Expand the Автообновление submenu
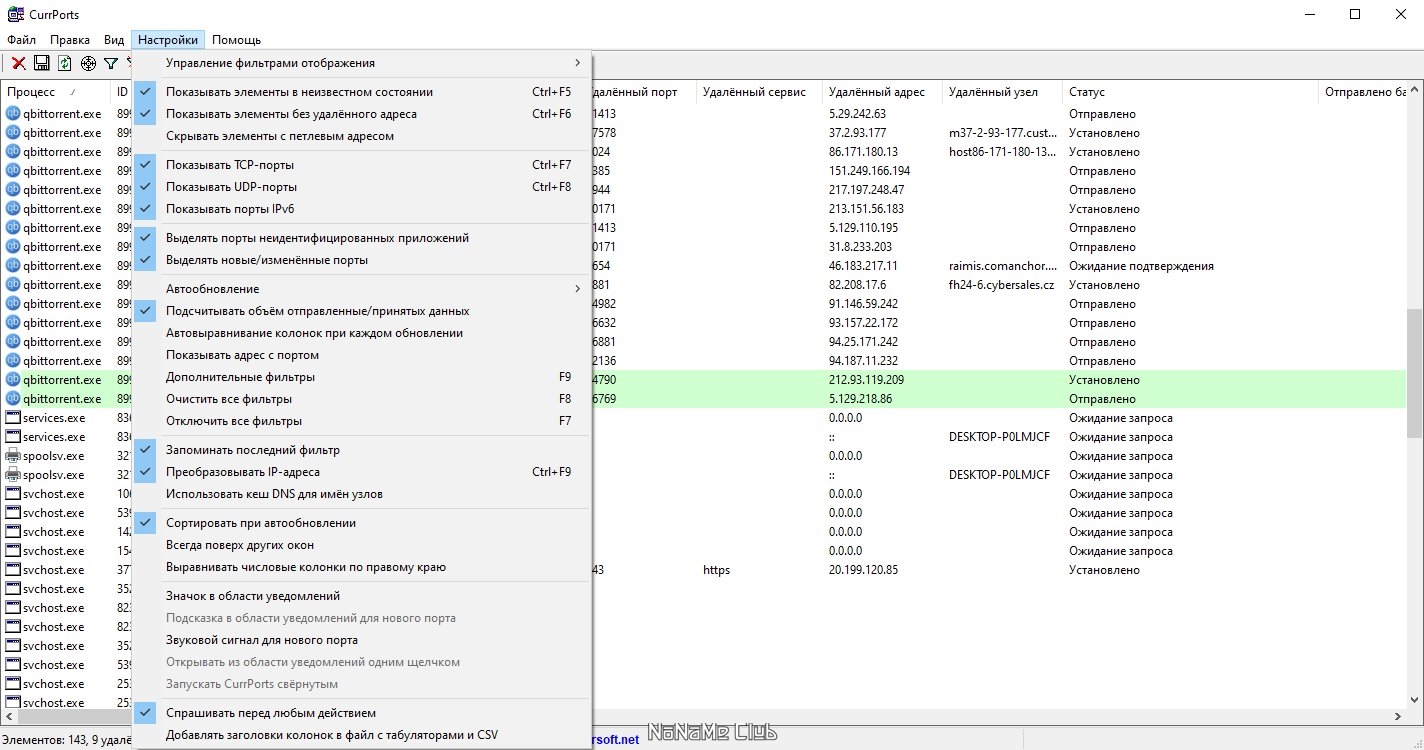The image size is (1424, 750). tap(362, 289)
